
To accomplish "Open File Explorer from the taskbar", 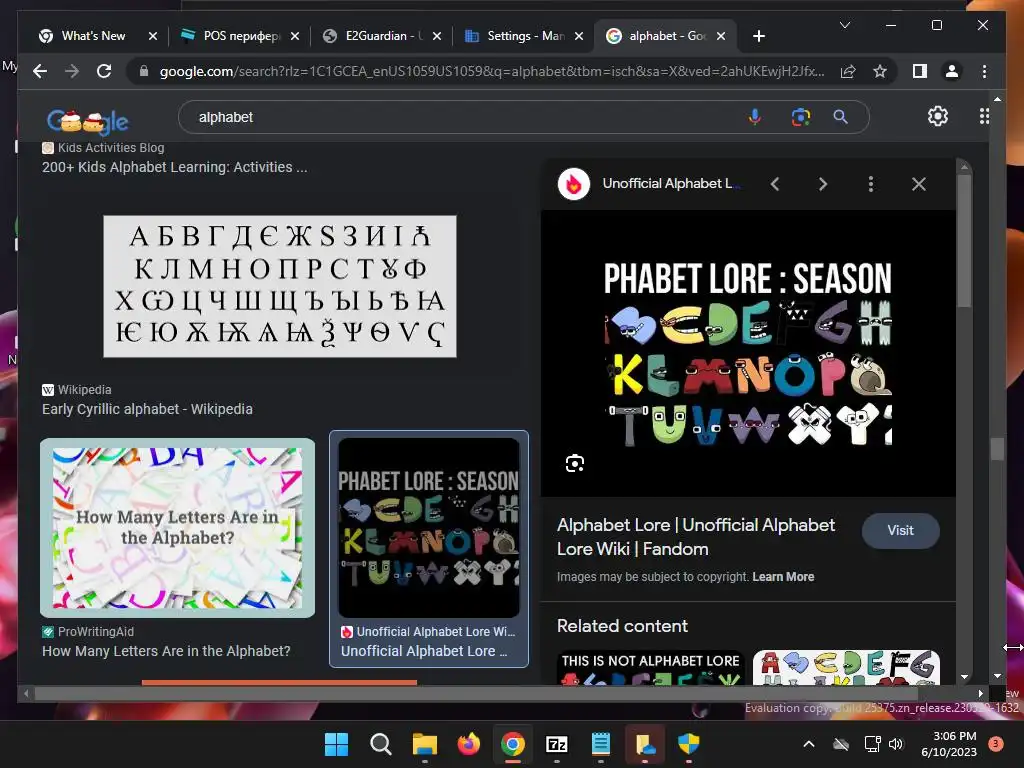I will click(x=424, y=744).
